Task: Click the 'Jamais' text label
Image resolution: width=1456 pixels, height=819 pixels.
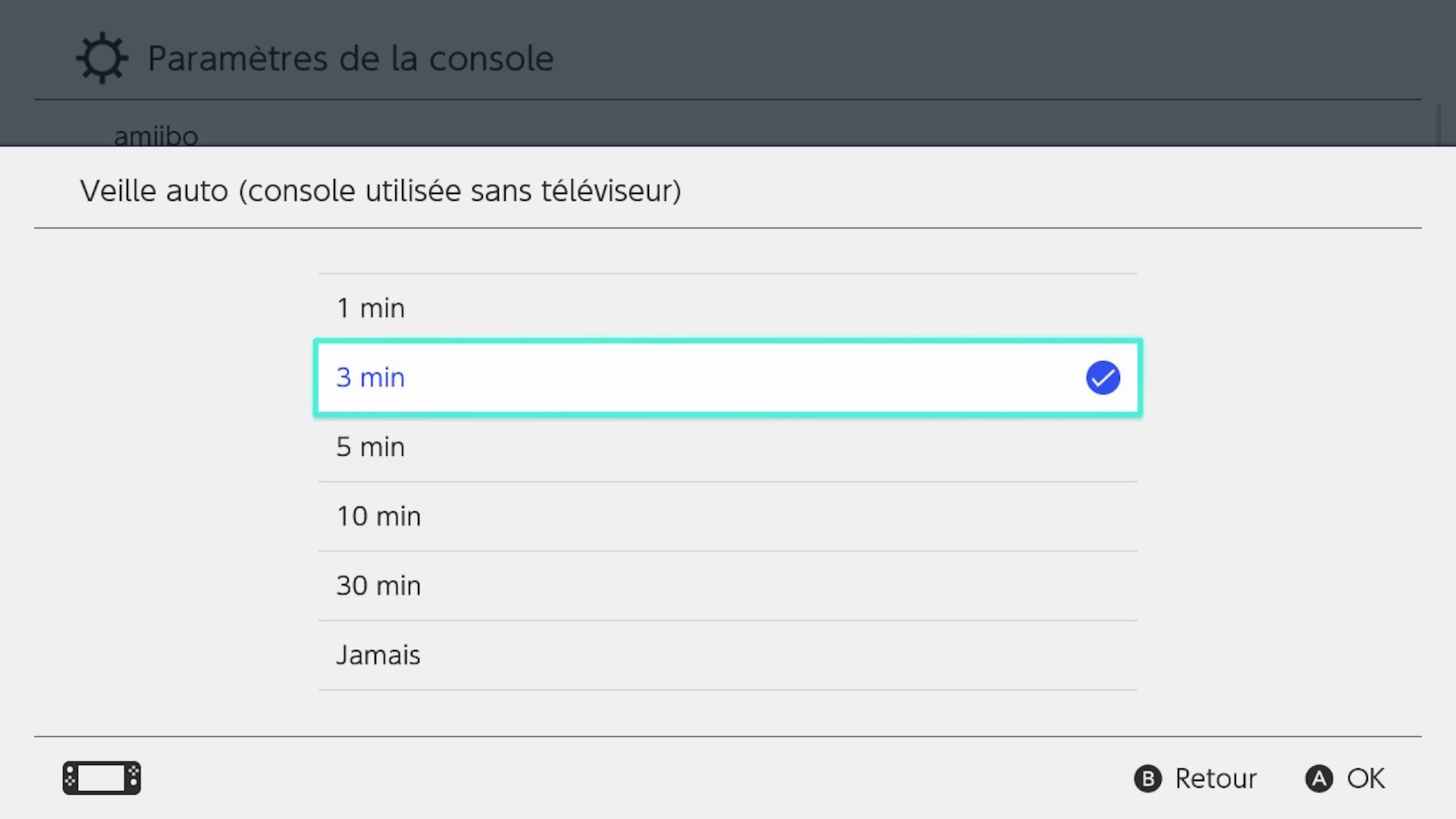Action: tap(378, 655)
